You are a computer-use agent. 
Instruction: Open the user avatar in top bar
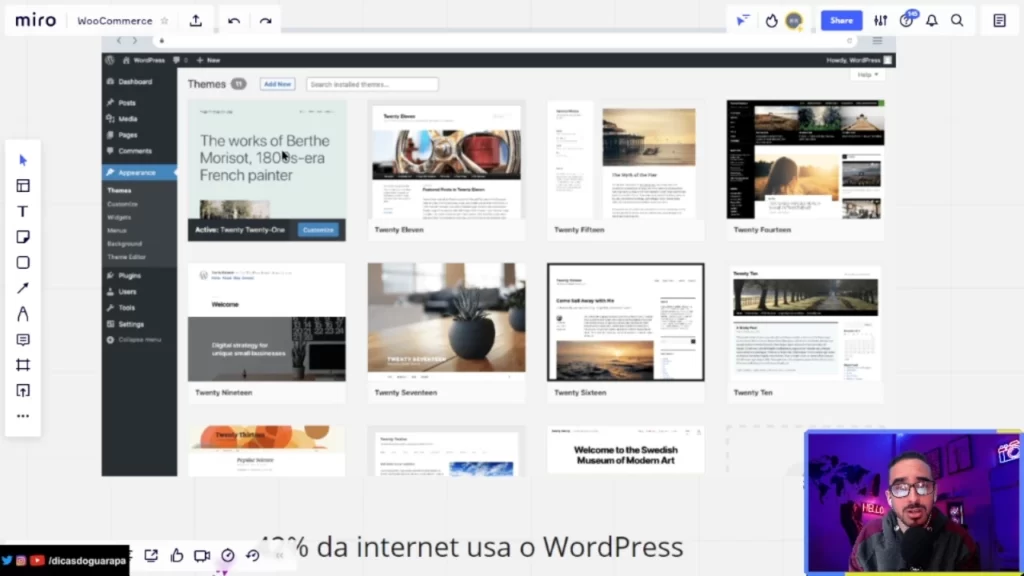click(x=794, y=21)
